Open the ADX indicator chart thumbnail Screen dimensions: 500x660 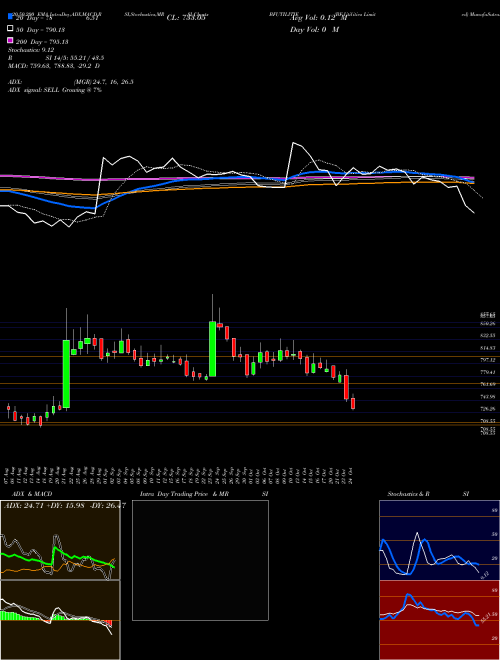(60, 540)
